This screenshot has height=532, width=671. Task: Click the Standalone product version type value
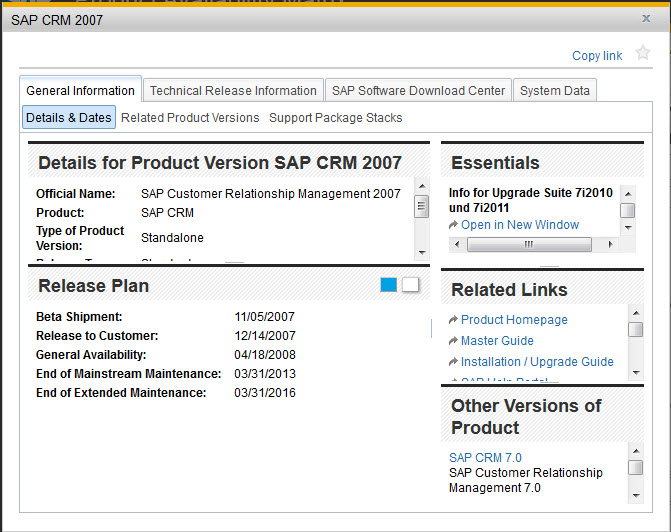(172, 238)
